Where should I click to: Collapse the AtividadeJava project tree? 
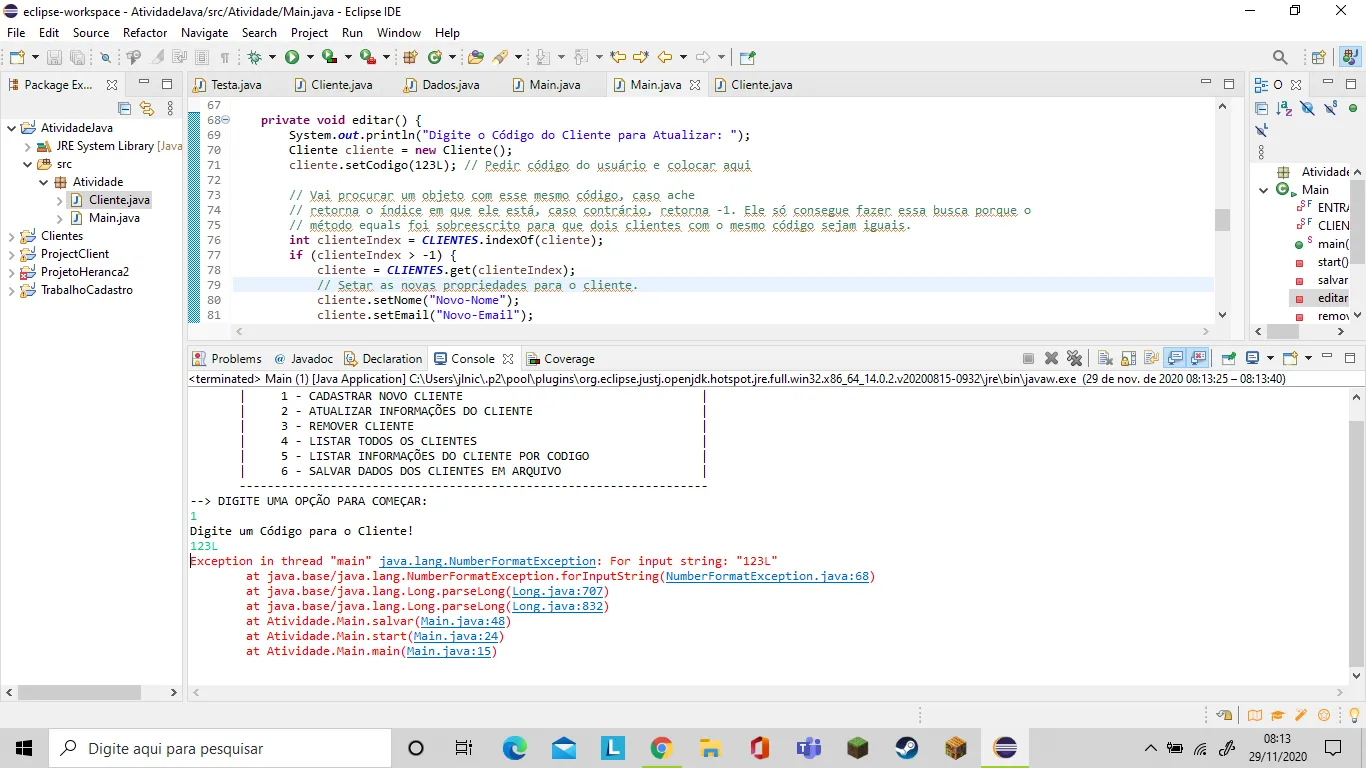(12, 128)
